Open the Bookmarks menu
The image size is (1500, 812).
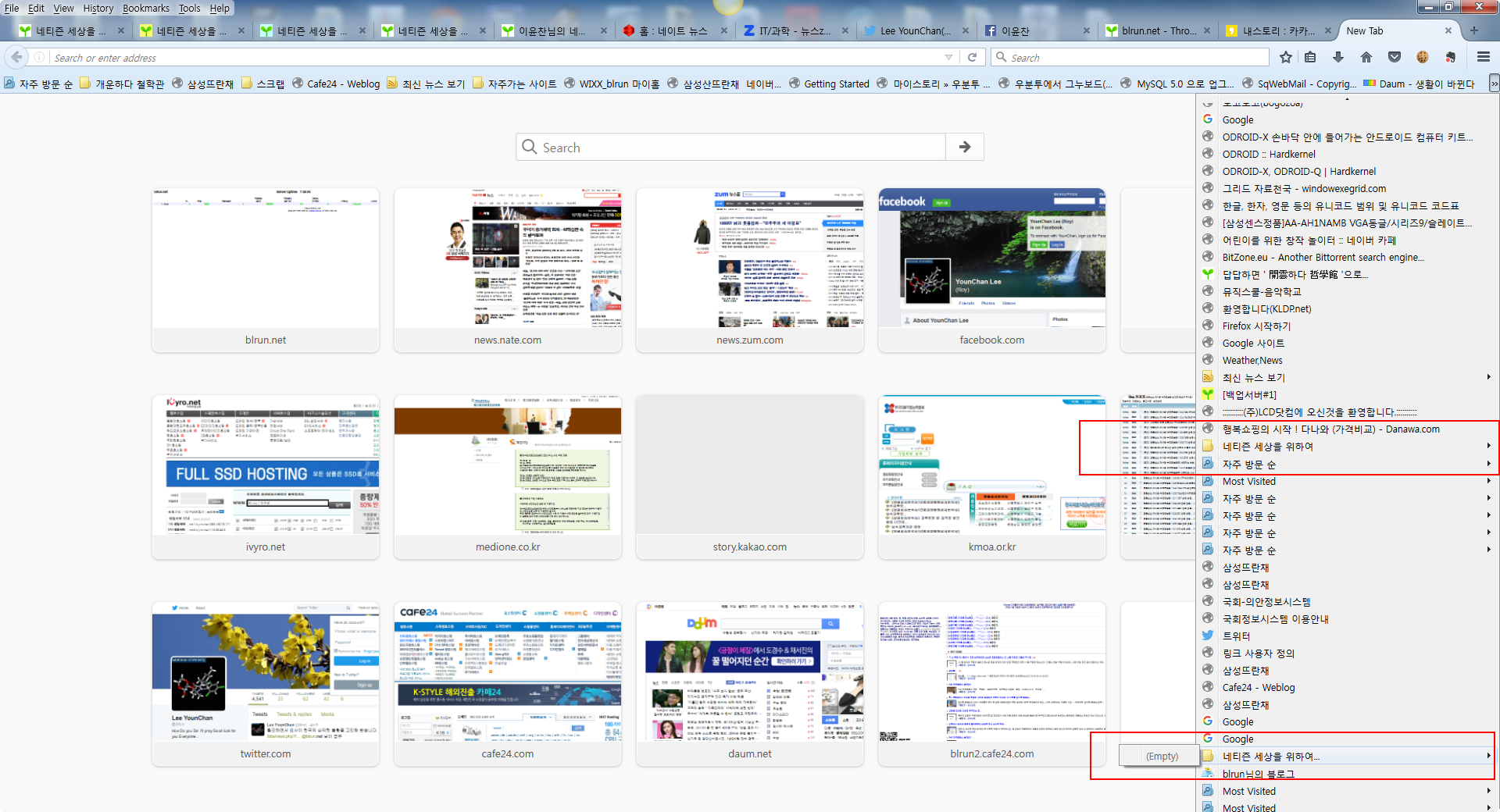(x=146, y=8)
